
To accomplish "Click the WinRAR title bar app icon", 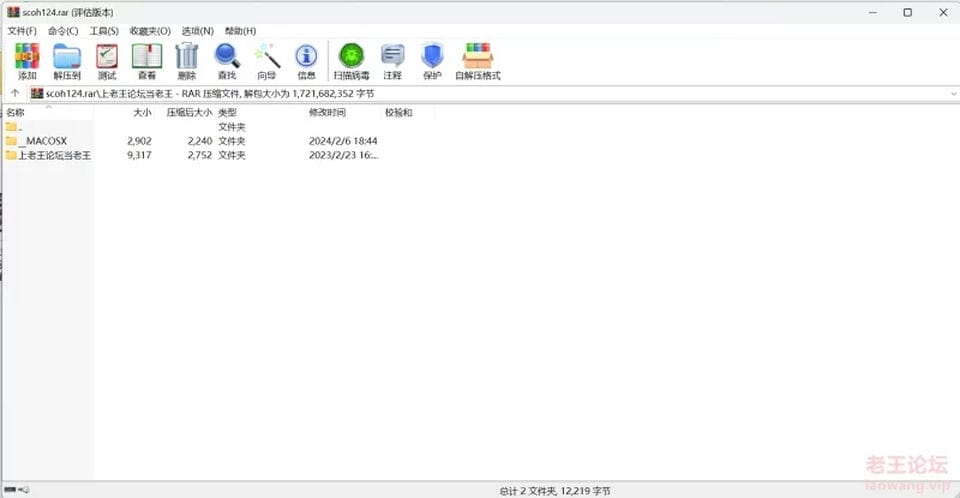I will 13,12.
